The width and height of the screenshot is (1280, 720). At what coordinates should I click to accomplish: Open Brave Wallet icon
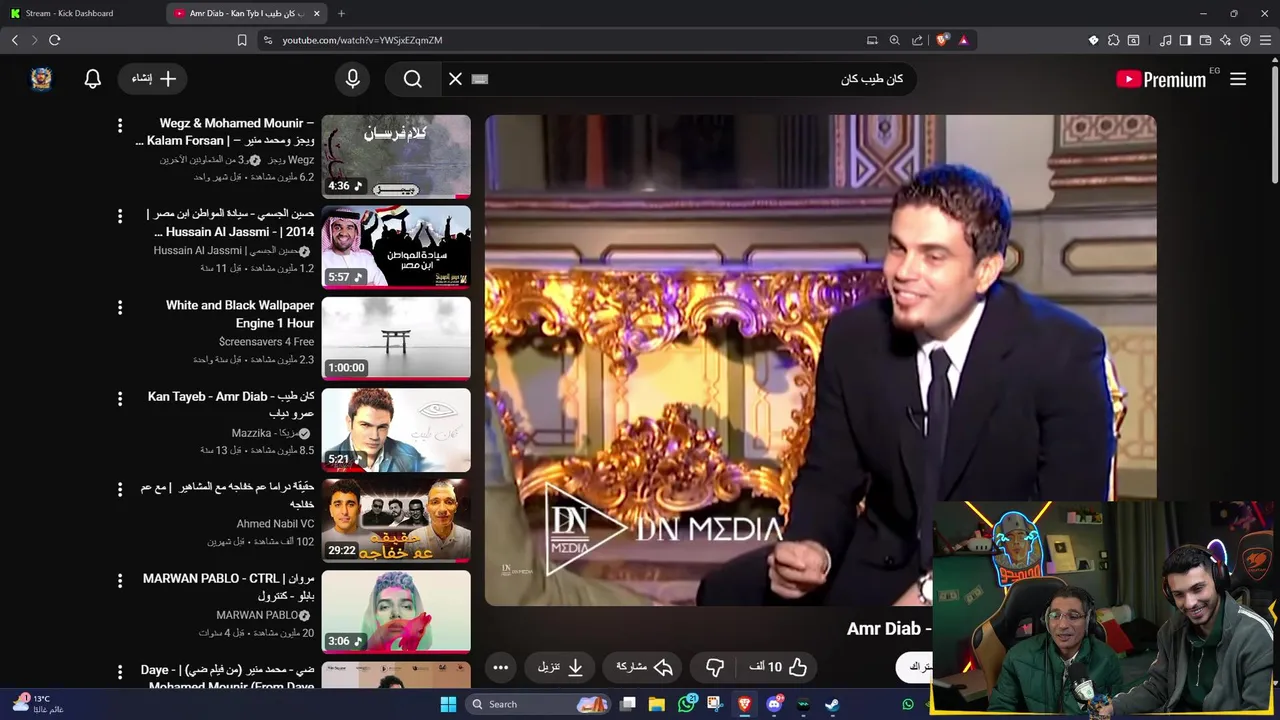(1205, 40)
